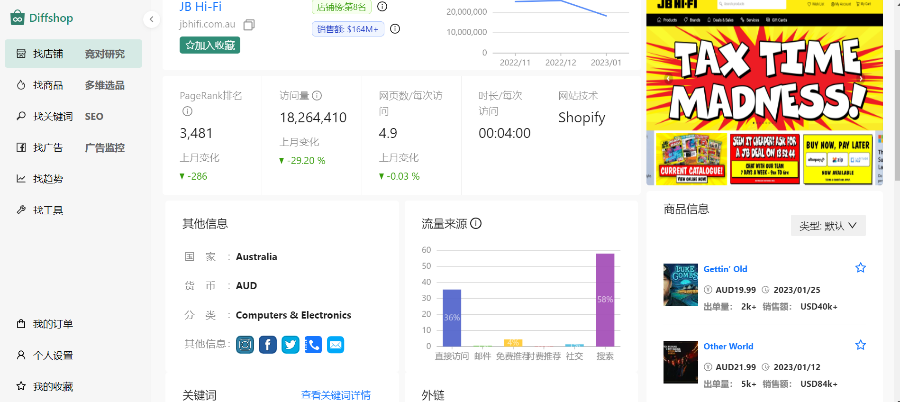Click the Facebook icon in other info
This screenshot has height=402, width=900.
tap(267, 344)
